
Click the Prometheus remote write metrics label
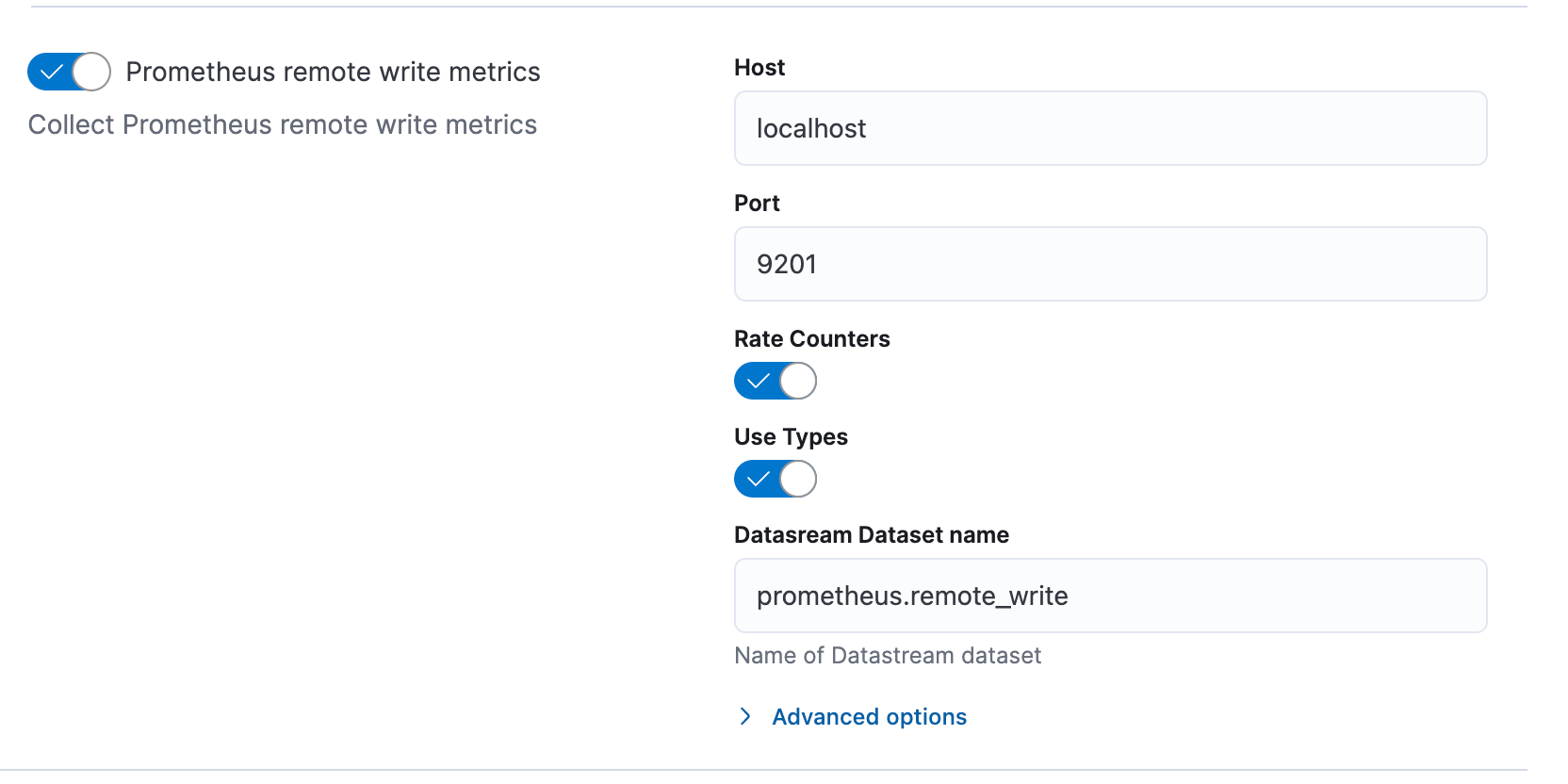coord(333,72)
